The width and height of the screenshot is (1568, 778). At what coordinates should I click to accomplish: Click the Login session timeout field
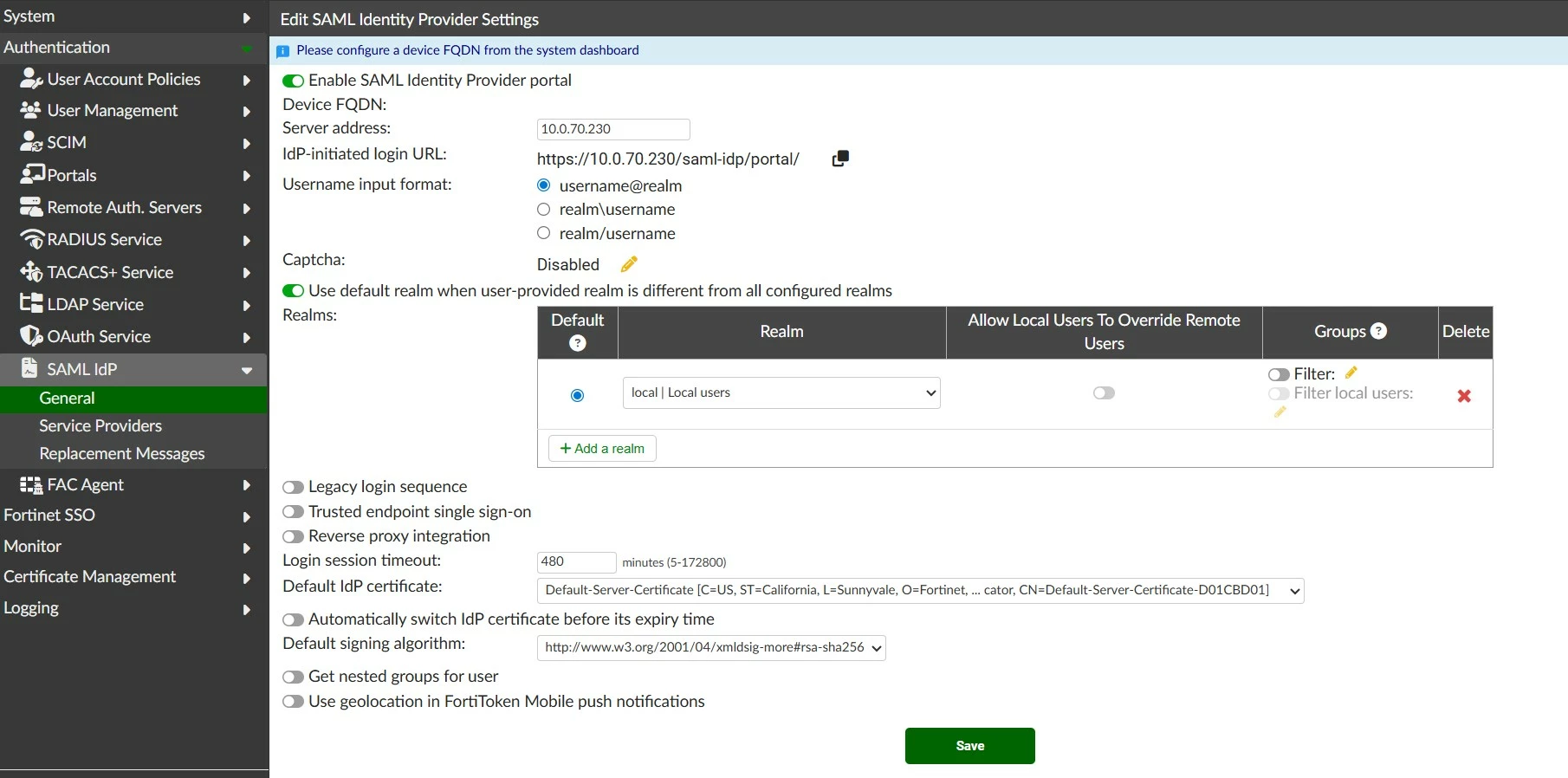[577, 561]
